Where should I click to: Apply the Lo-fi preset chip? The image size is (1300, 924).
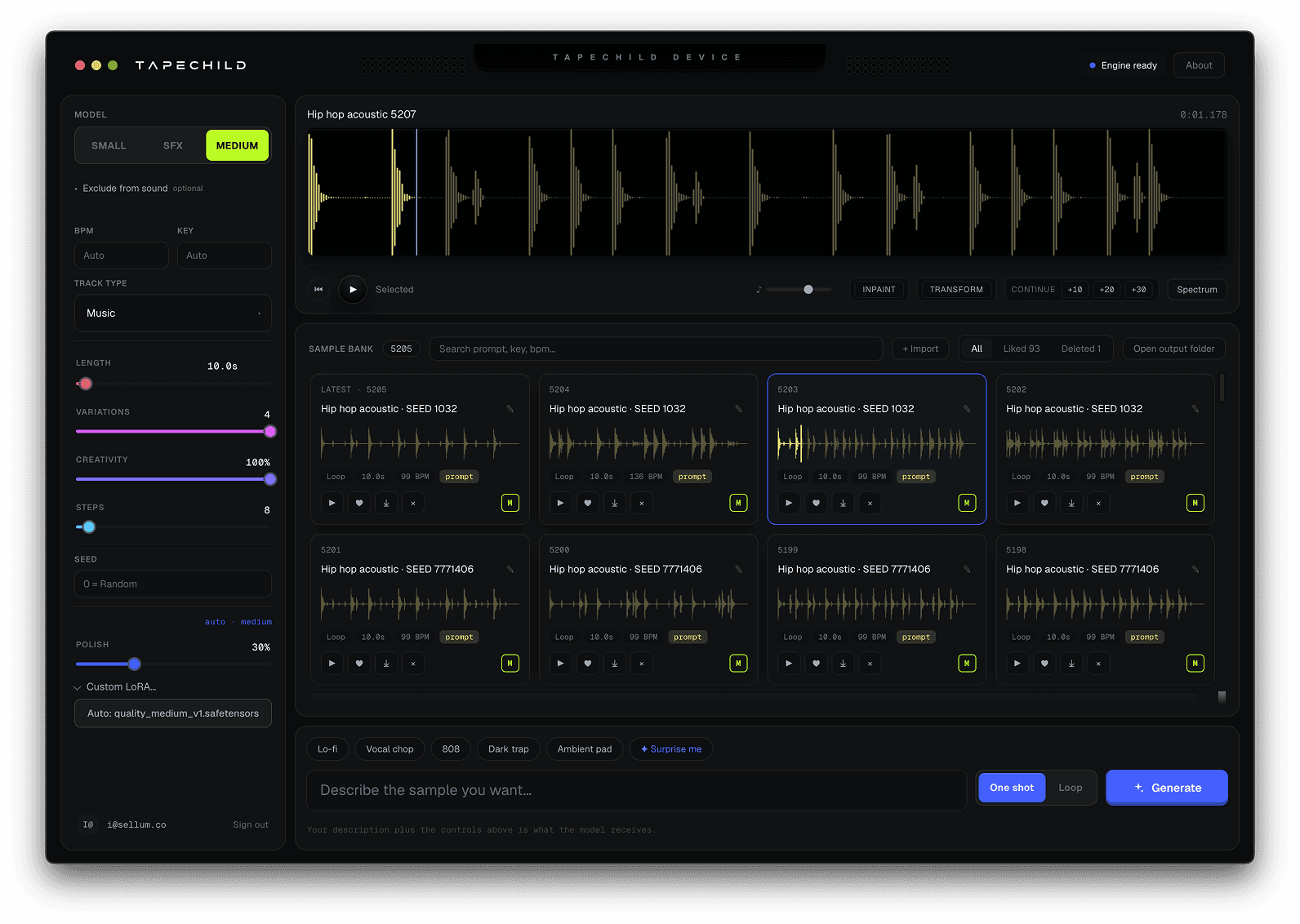327,749
